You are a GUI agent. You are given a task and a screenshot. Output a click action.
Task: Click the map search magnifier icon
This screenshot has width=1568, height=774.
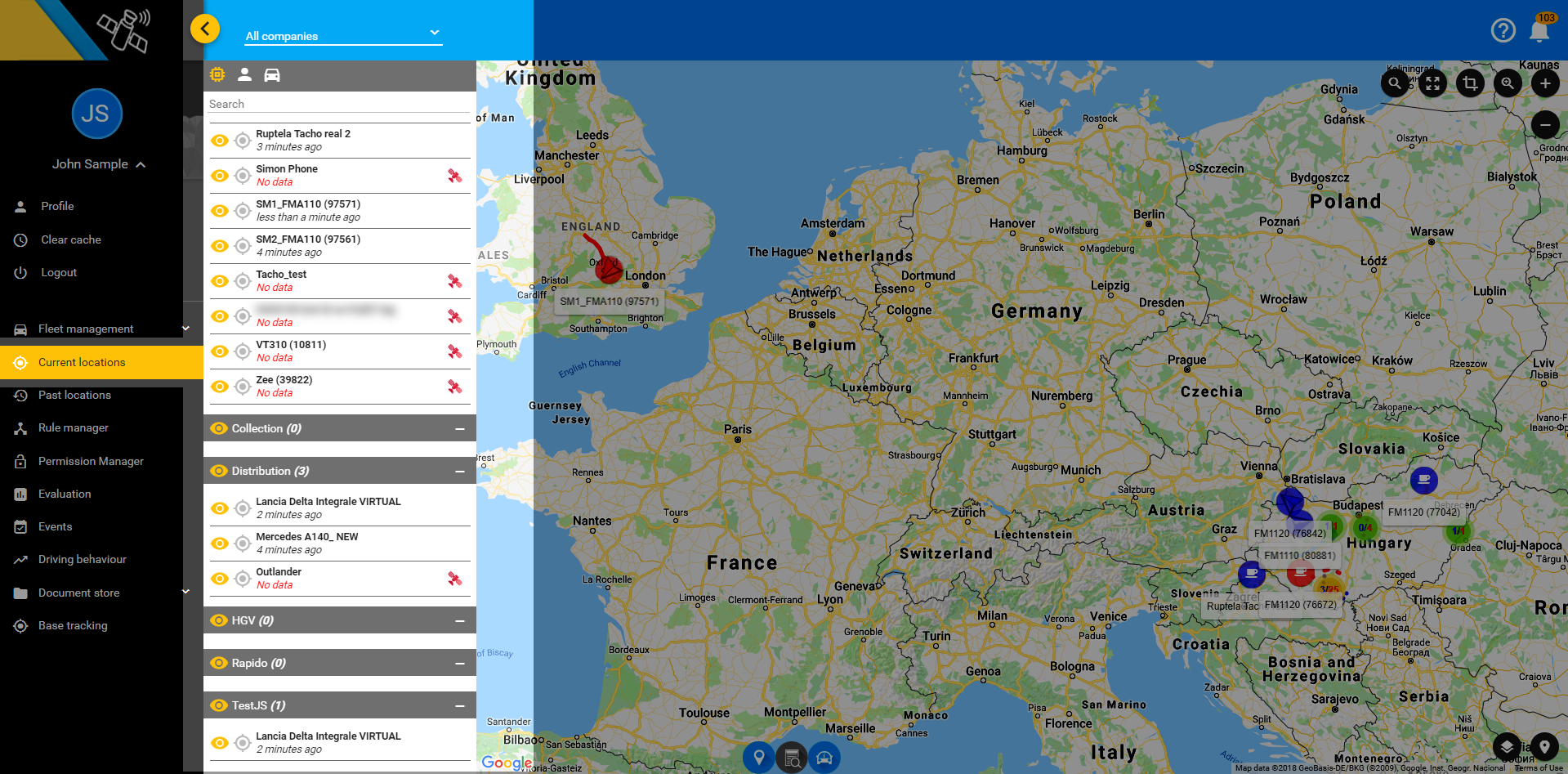pos(1395,83)
